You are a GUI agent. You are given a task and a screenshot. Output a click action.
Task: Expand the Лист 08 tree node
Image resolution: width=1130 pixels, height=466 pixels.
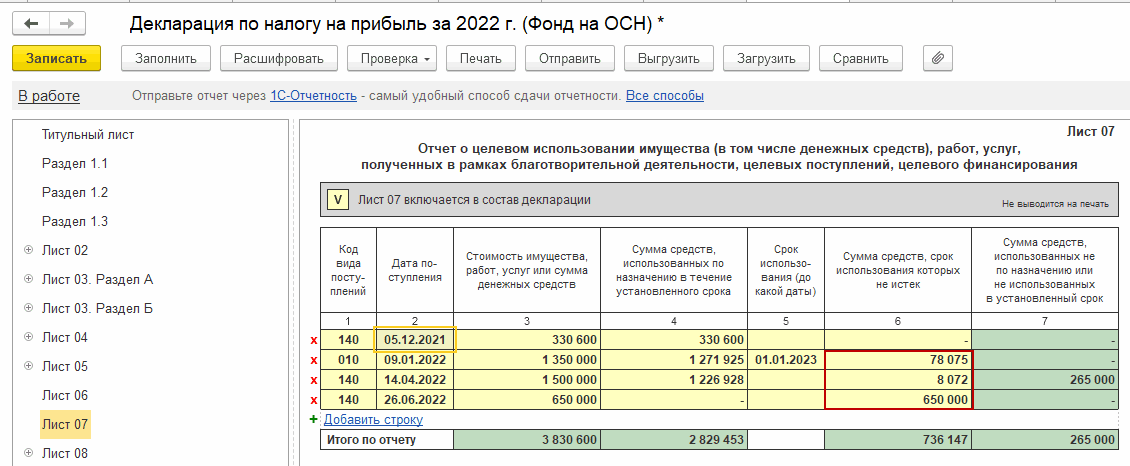coord(29,453)
